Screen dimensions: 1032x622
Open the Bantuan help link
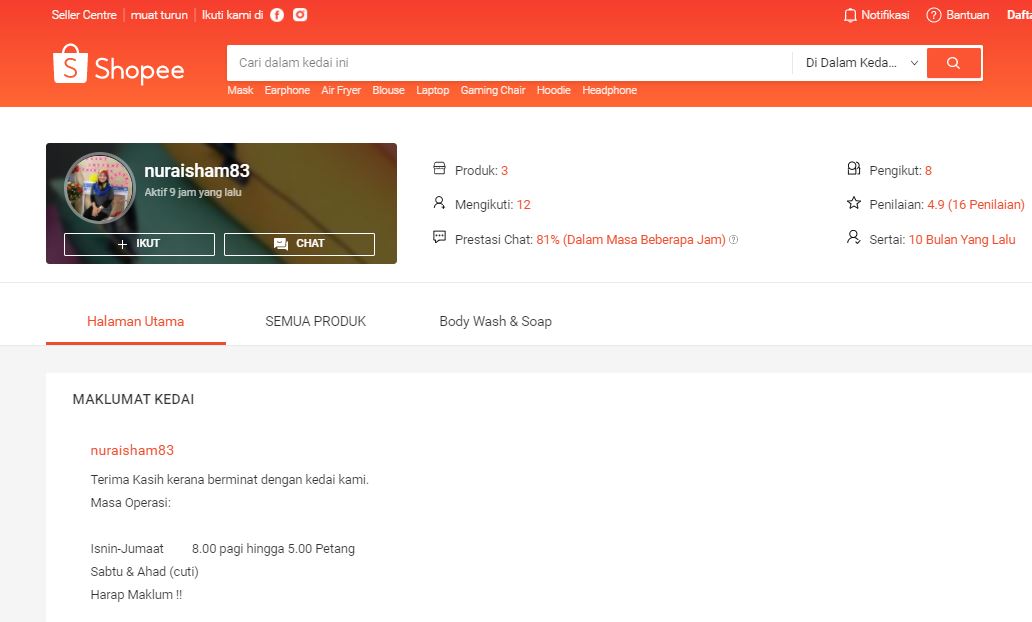coord(968,15)
